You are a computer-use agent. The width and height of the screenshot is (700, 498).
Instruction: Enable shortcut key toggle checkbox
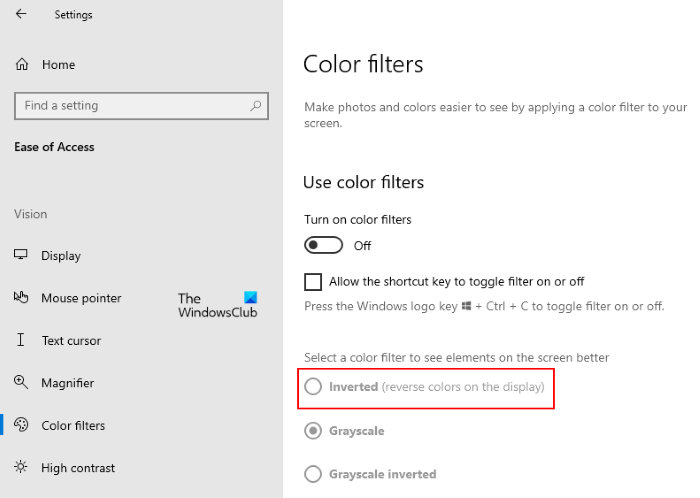(x=313, y=282)
